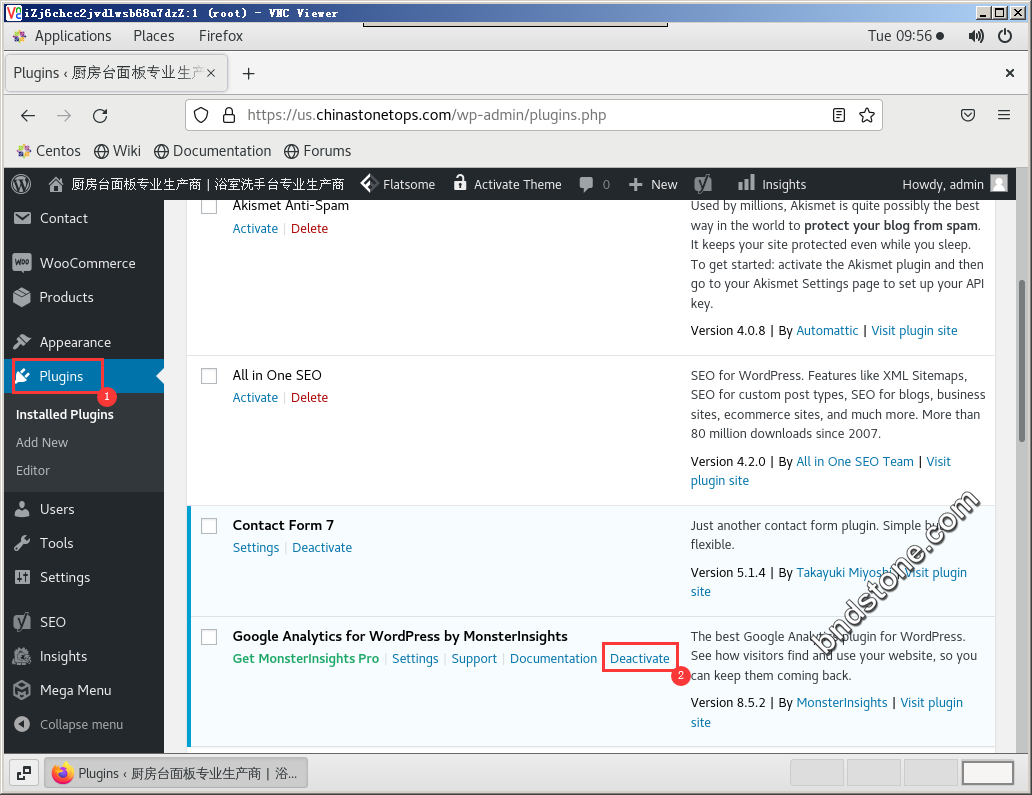The height and width of the screenshot is (795, 1032).
Task: Open the All in One SEO Team link
Action: coord(855,461)
